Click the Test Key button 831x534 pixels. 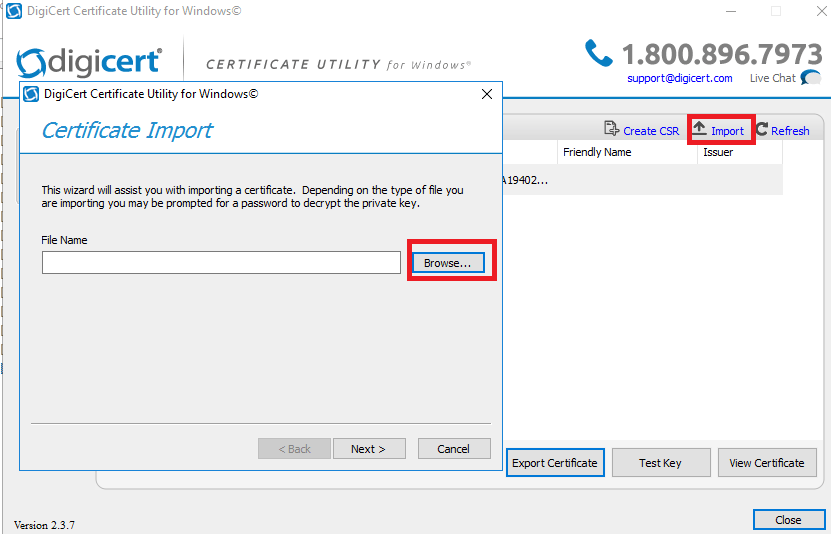(661, 463)
